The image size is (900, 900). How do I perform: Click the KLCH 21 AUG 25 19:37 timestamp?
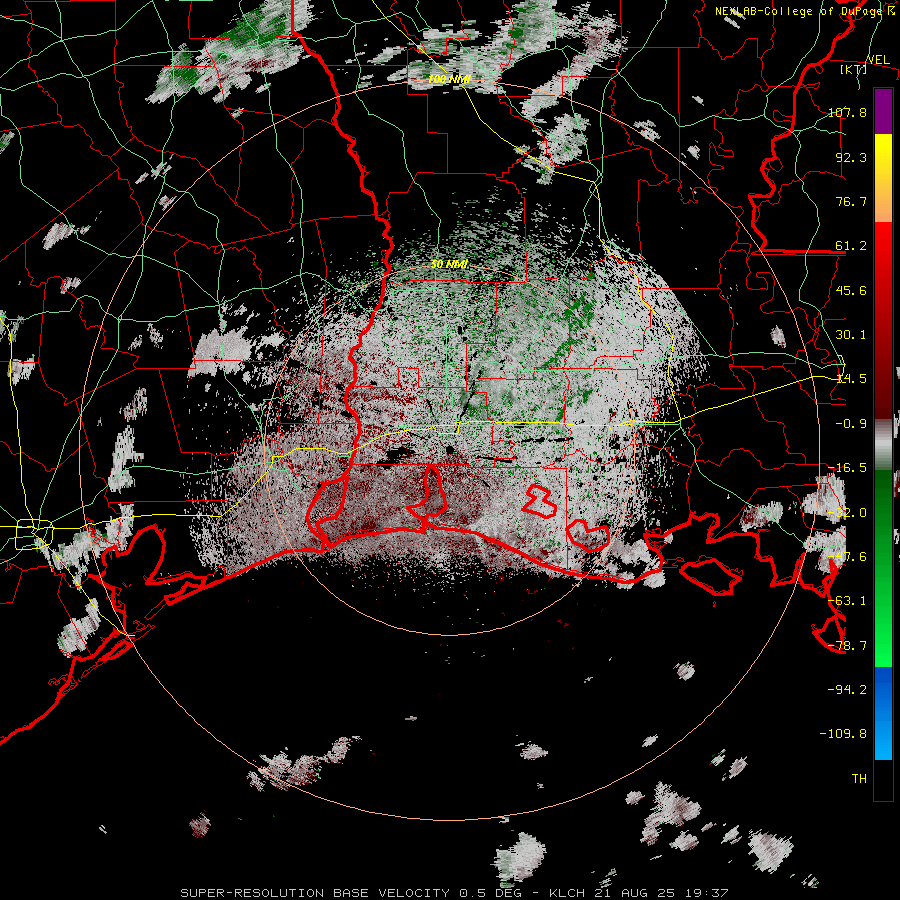639,893
